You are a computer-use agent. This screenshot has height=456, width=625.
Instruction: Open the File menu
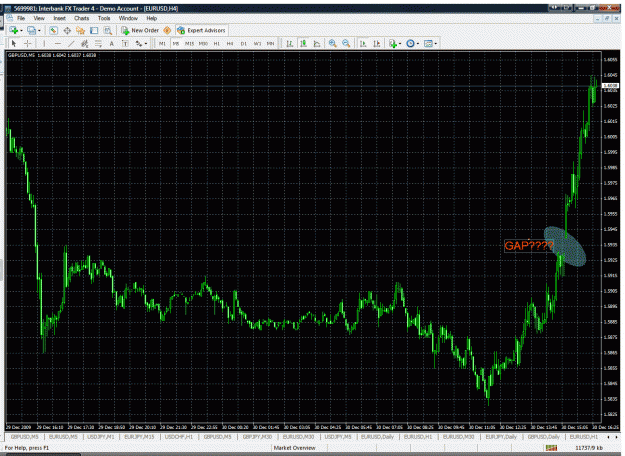pos(21,18)
